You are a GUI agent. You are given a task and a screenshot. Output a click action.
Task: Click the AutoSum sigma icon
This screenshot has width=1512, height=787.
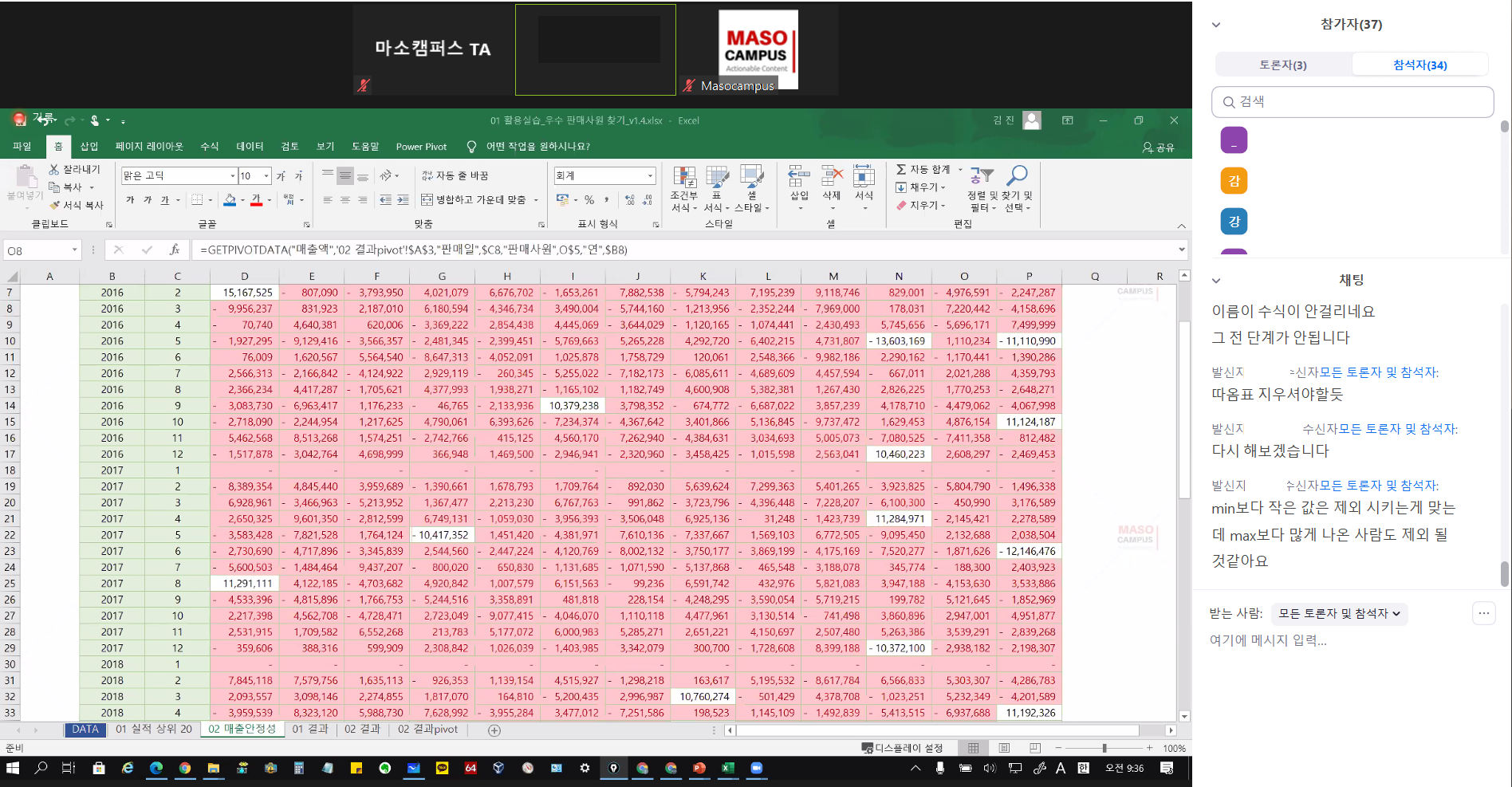(x=901, y=169)
